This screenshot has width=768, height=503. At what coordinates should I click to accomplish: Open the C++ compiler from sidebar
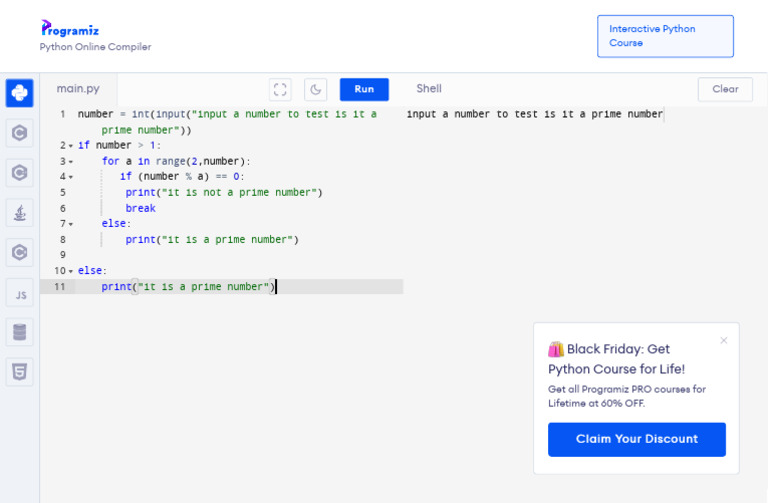(x=19, y=173)
